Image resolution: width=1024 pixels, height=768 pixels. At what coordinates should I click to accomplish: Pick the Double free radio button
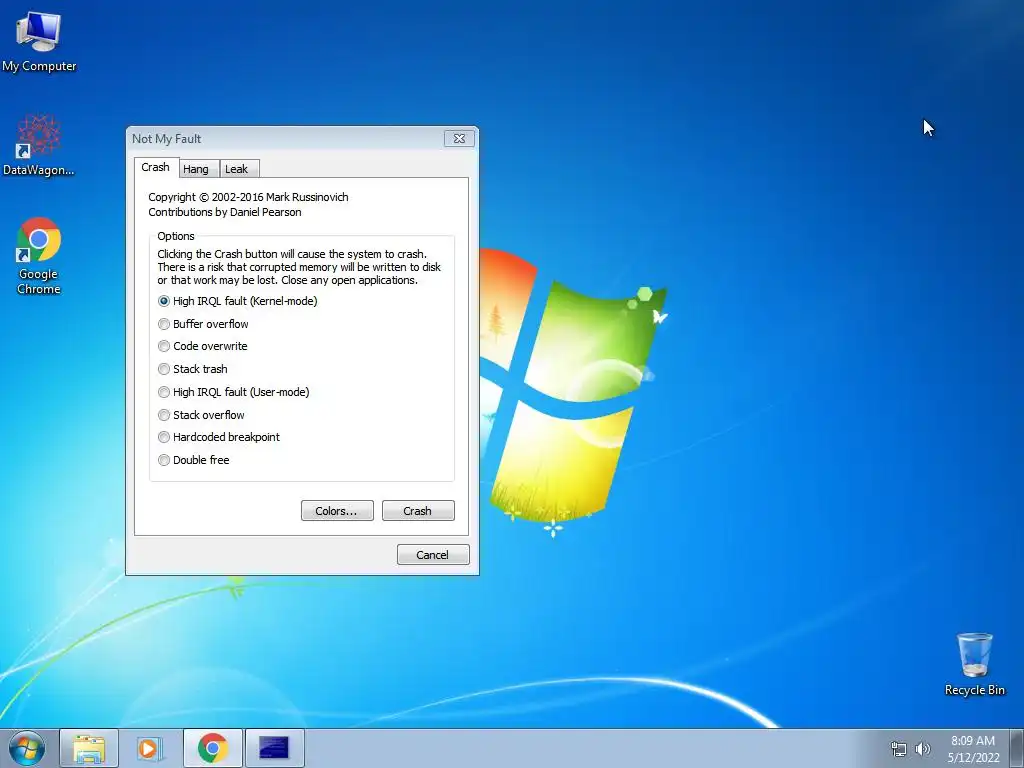pos(194,460)
